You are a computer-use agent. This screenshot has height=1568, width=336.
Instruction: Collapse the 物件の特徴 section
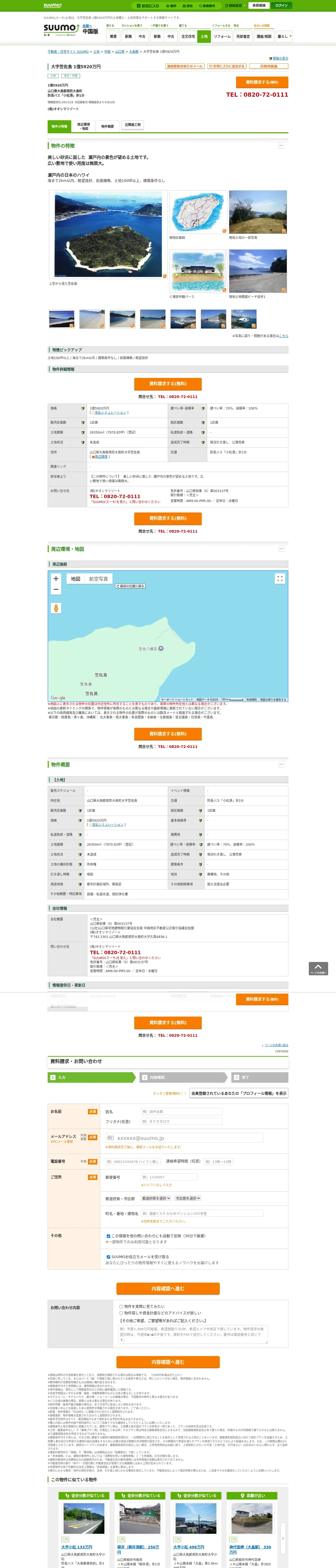click(281, 146)
